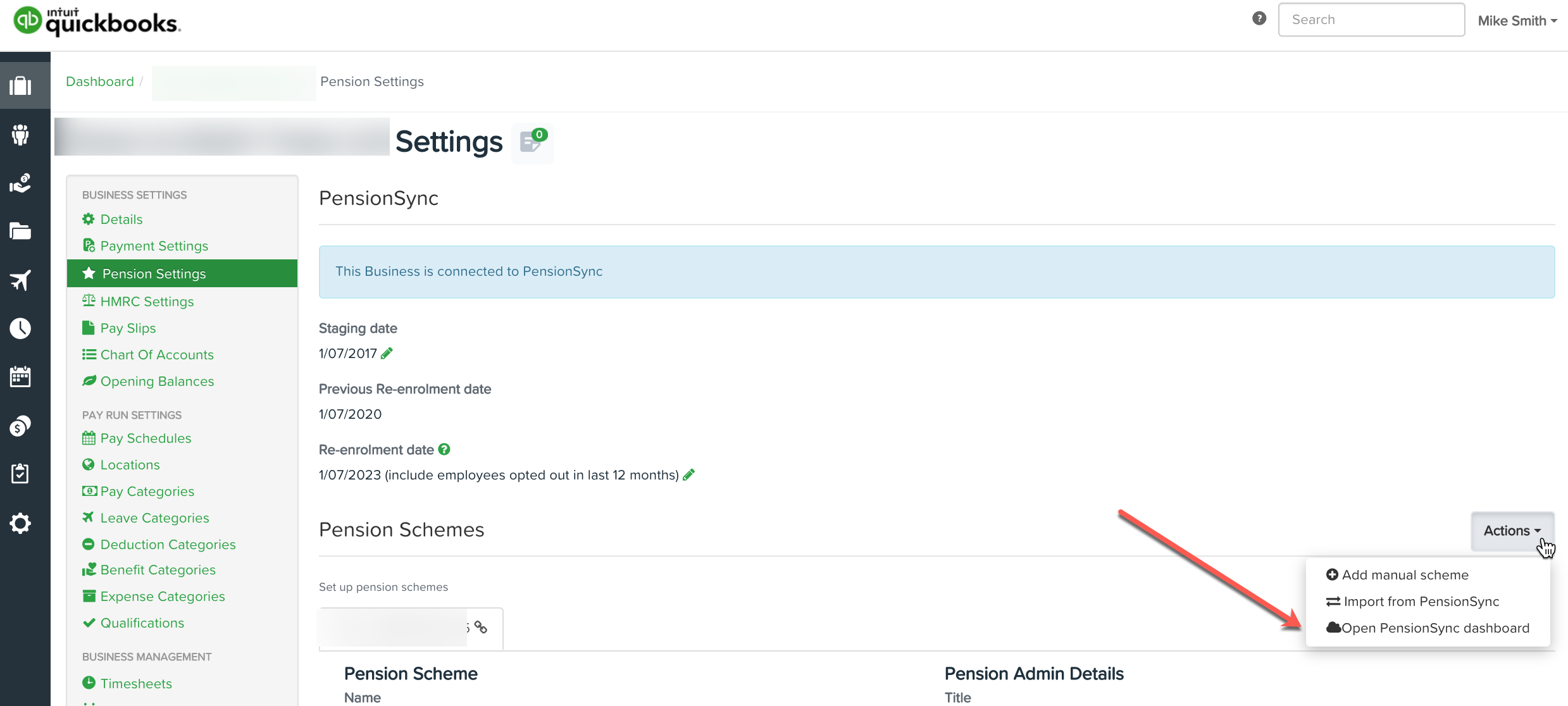Open the Mike Smith user menu
This screenshot has height=706, width=1568.
tap(1517, 21)
